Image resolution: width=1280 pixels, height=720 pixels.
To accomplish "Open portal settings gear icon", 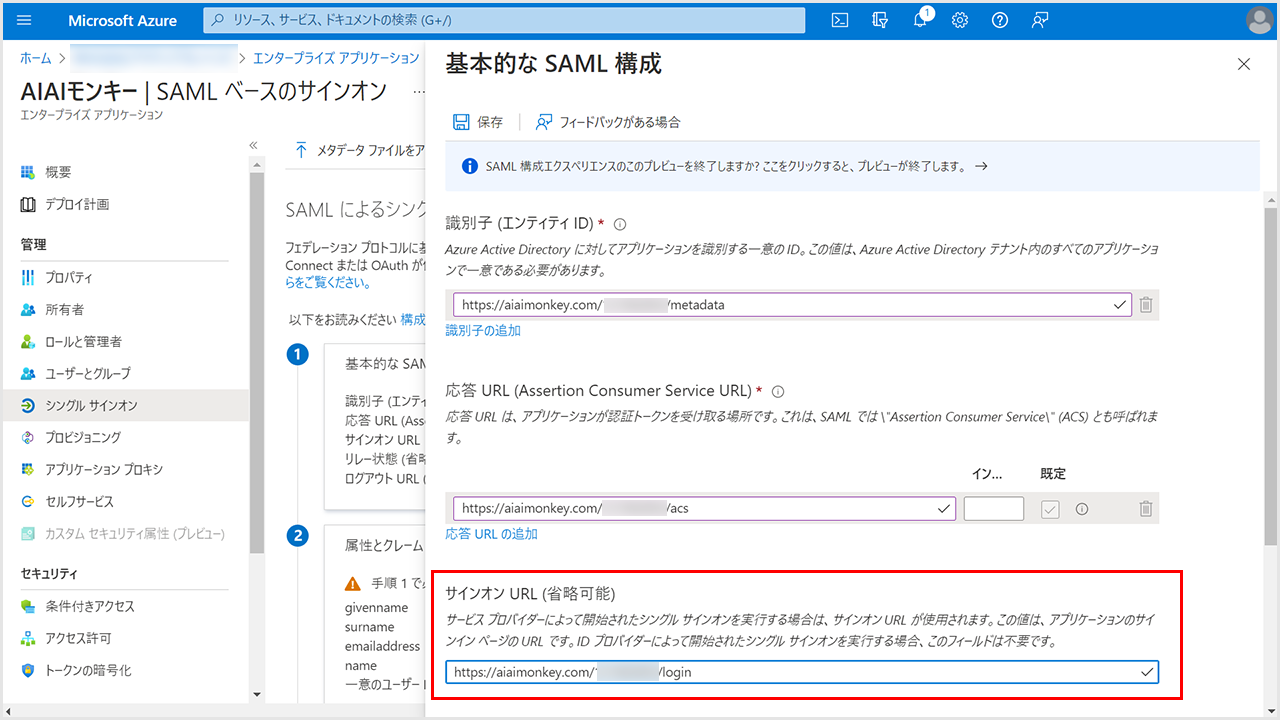I will pyautogui.click(x=960, y=20).
